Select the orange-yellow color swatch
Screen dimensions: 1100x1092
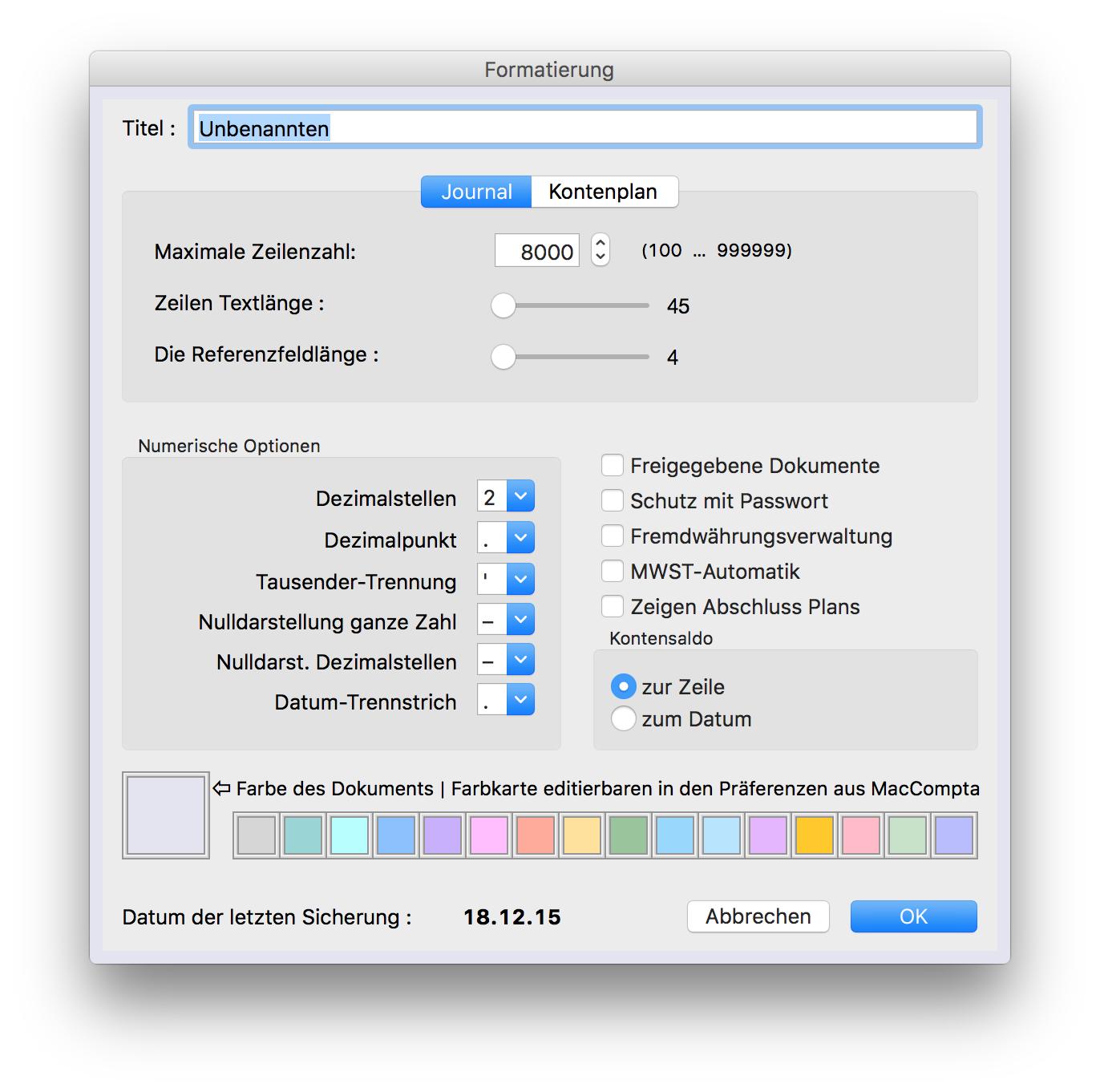(814, 835)
